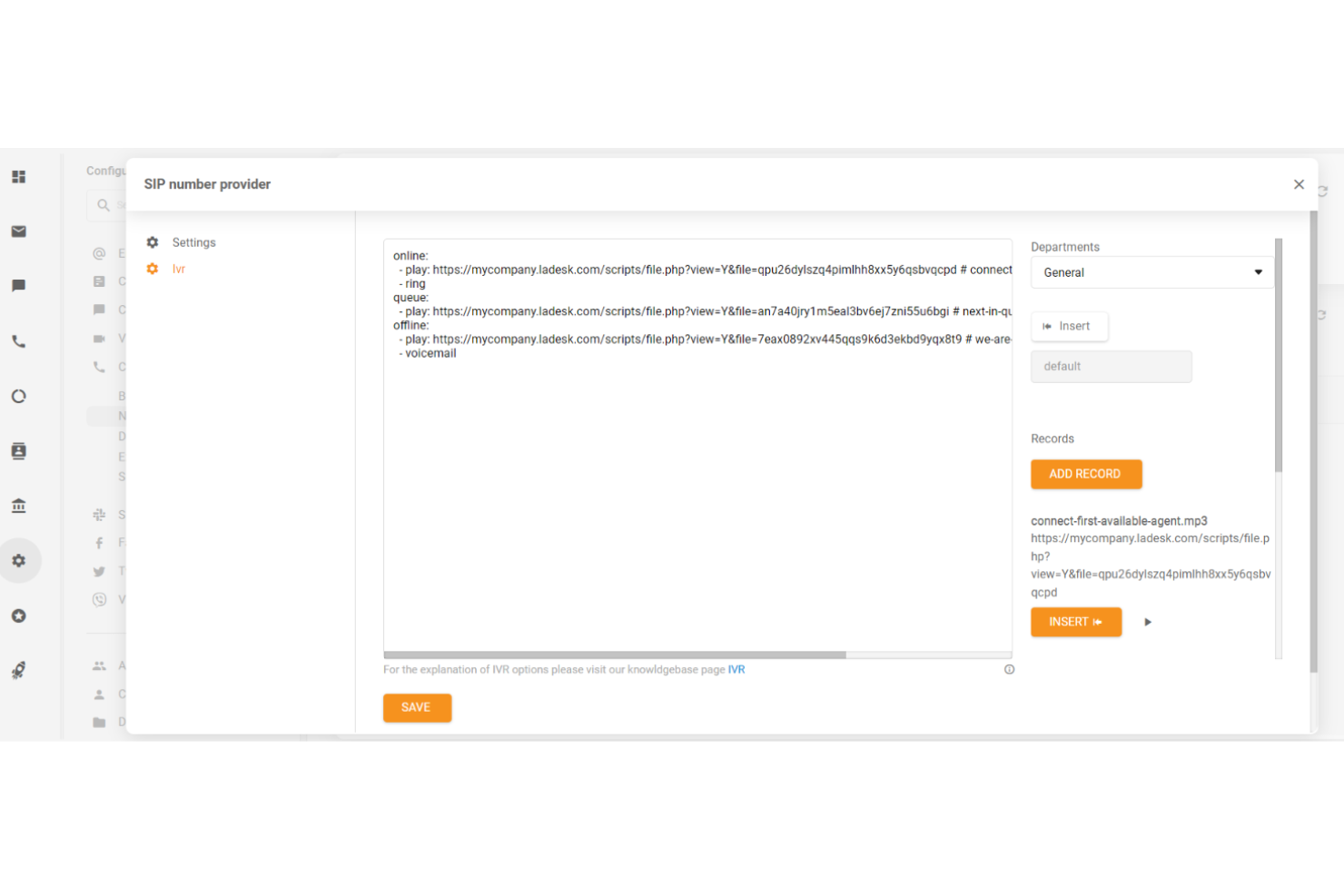Screen dimensions: 1344x896
Task: Click the ADD RECORD button
Action: [x=1085, y=474]
